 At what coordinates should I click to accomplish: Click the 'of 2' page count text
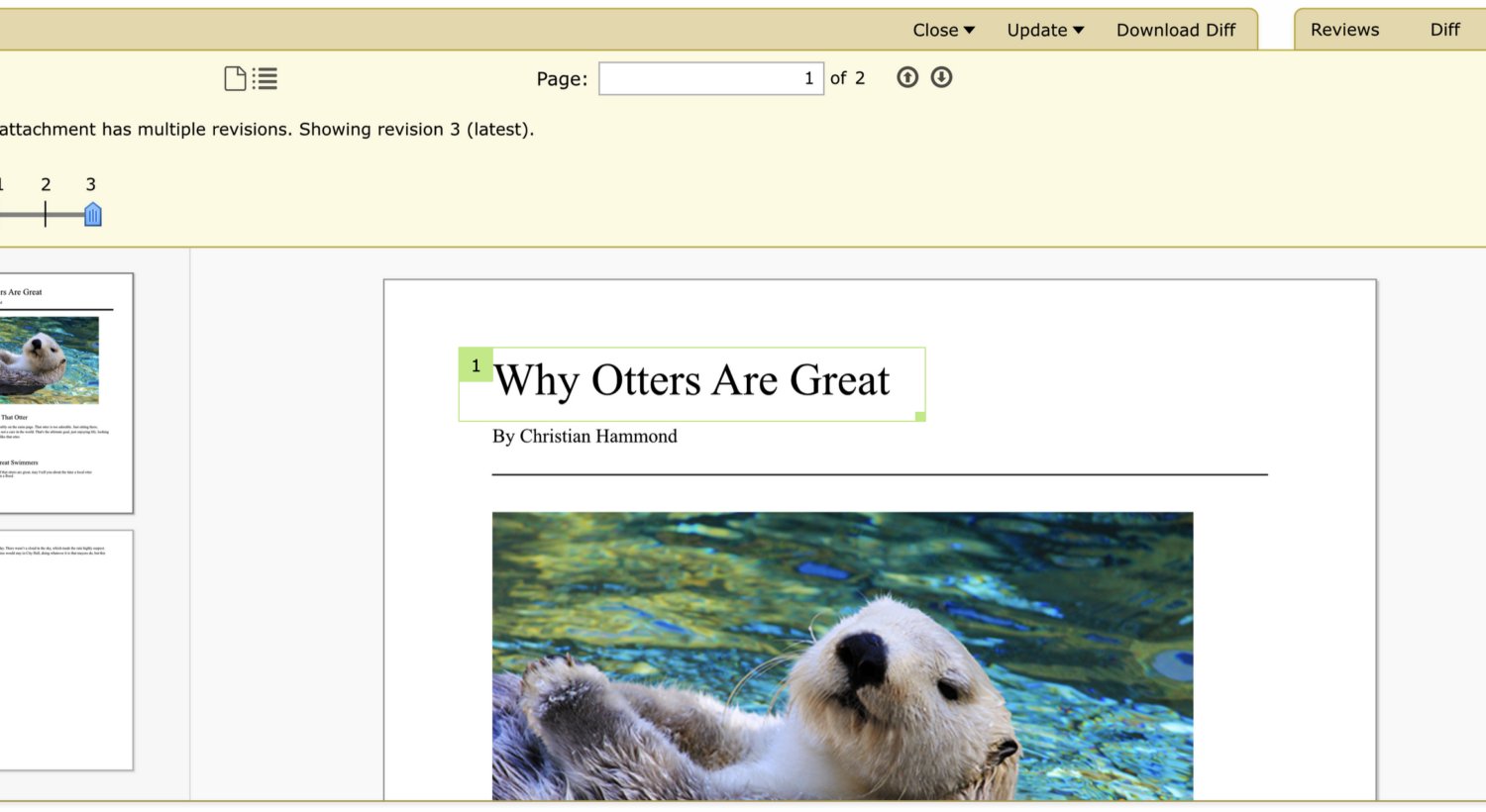[847, 78]
